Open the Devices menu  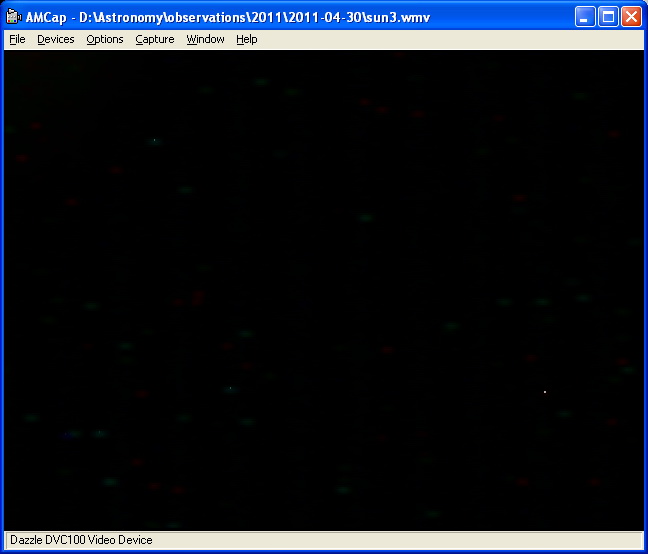[x=56, y=39]
